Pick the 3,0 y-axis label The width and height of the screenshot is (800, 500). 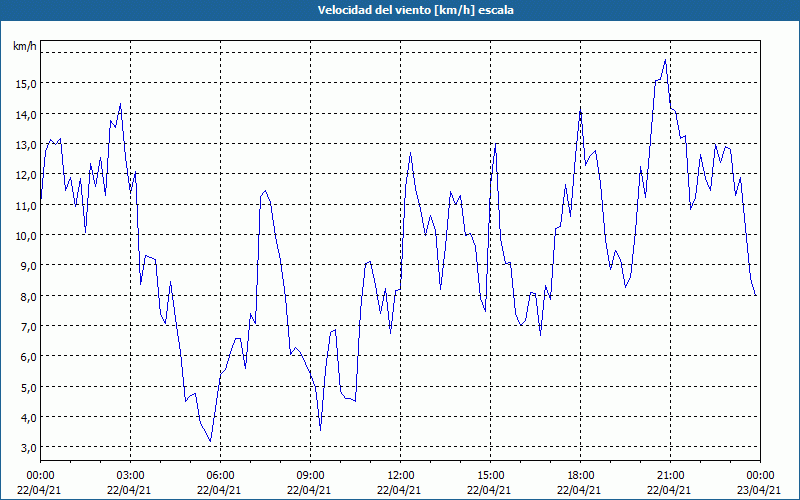[28, 448]
